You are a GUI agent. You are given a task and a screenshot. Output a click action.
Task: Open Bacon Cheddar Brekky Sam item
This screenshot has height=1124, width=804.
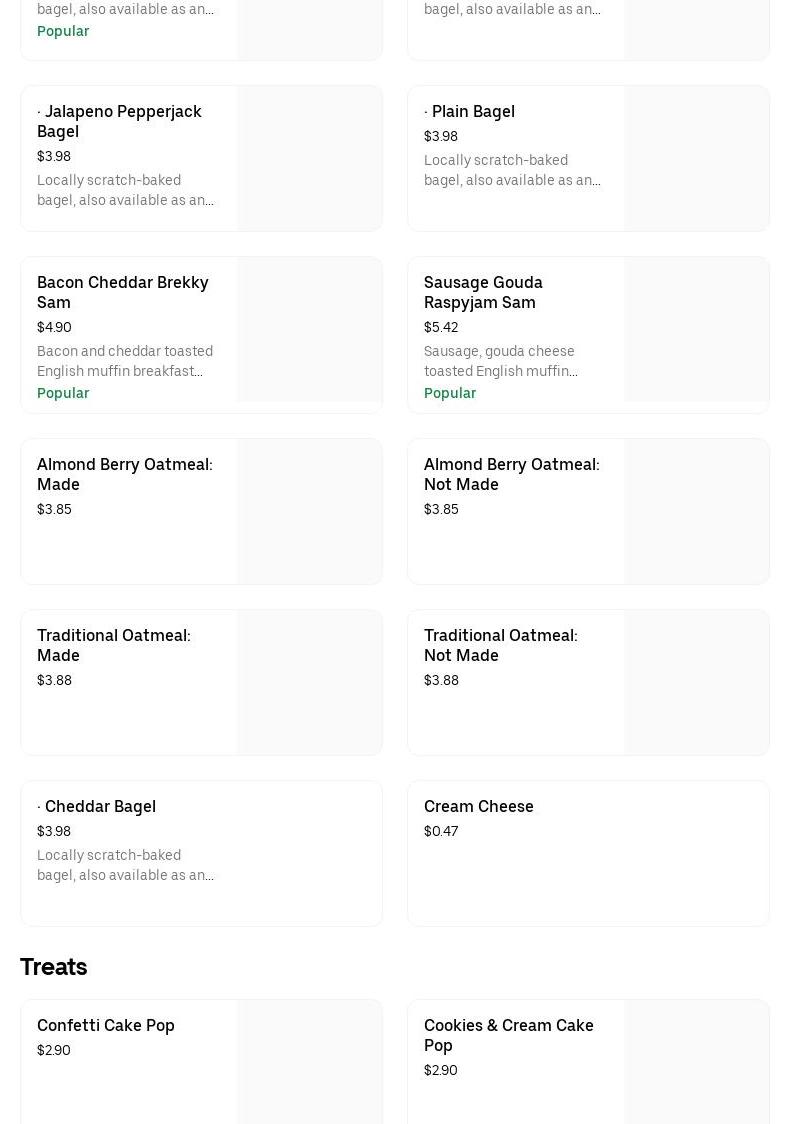(x=122, y=292)
